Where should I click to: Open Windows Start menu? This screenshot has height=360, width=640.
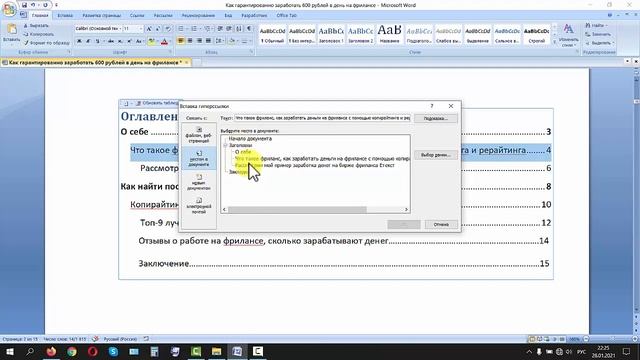(10, 351)
